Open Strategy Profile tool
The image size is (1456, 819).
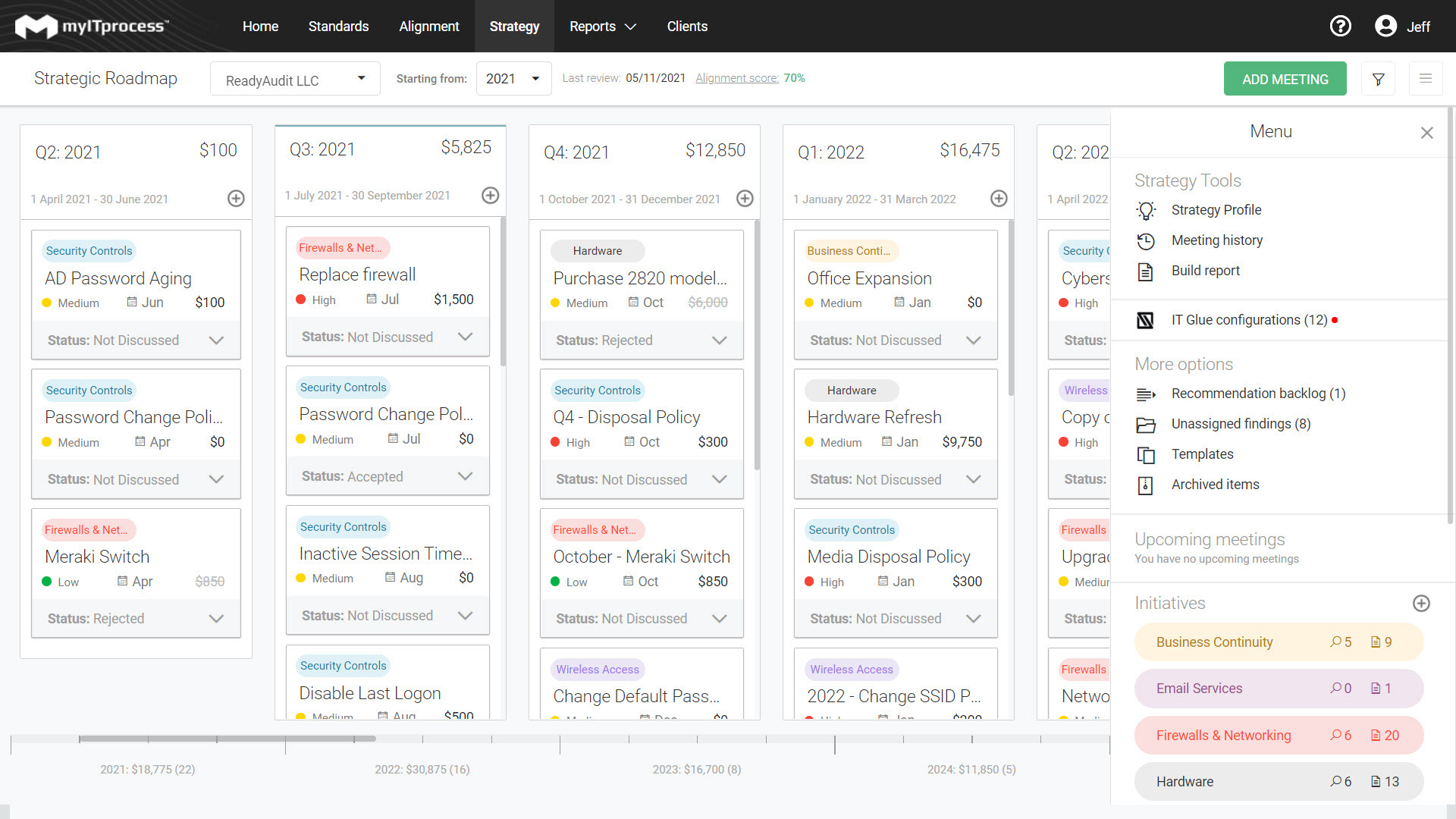[x=1216, y=210]
